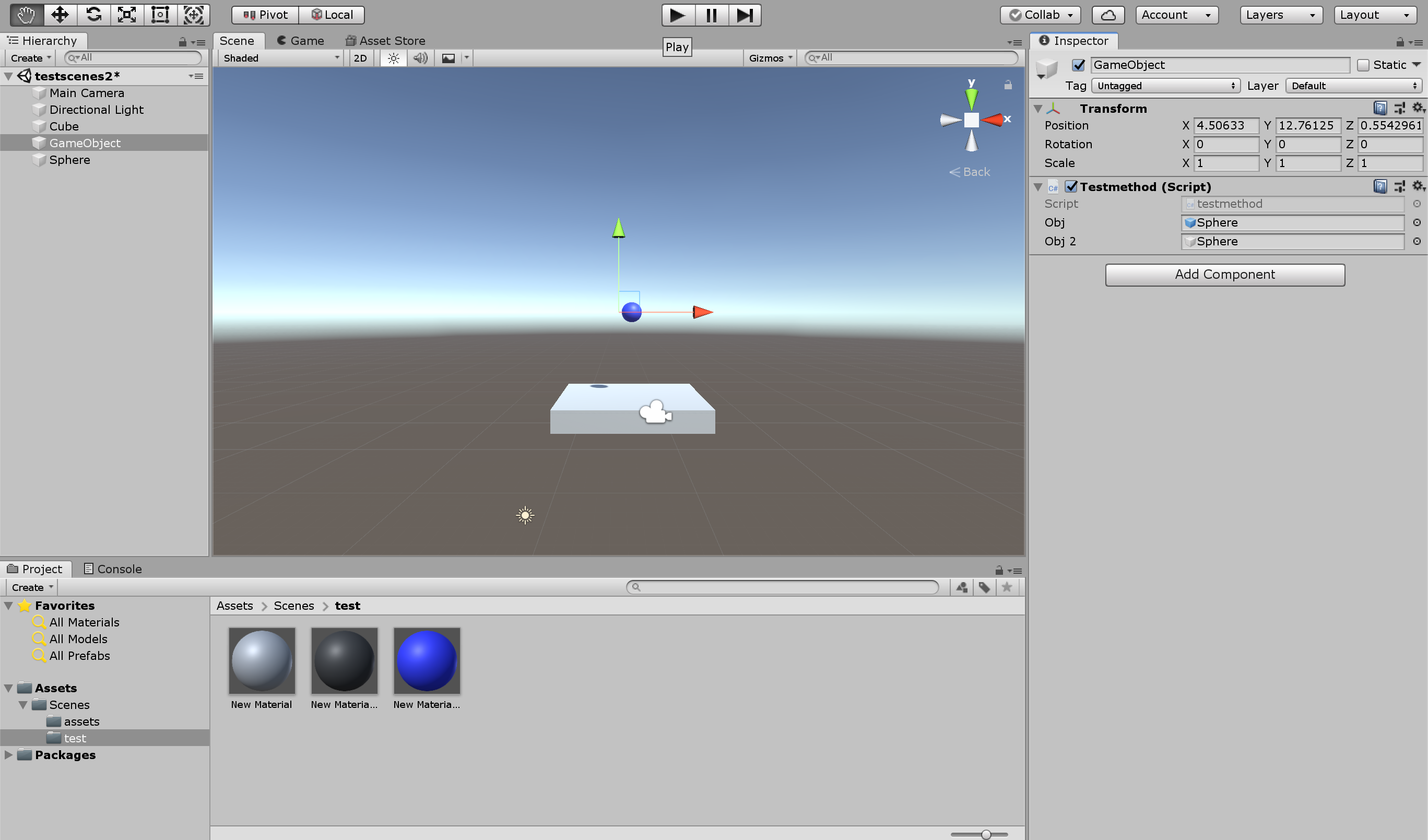Image resolution: width=1428 pixels, height=840 pixels.
Task: Select the blue New Material thumbnail
Action: pos(426,660)
